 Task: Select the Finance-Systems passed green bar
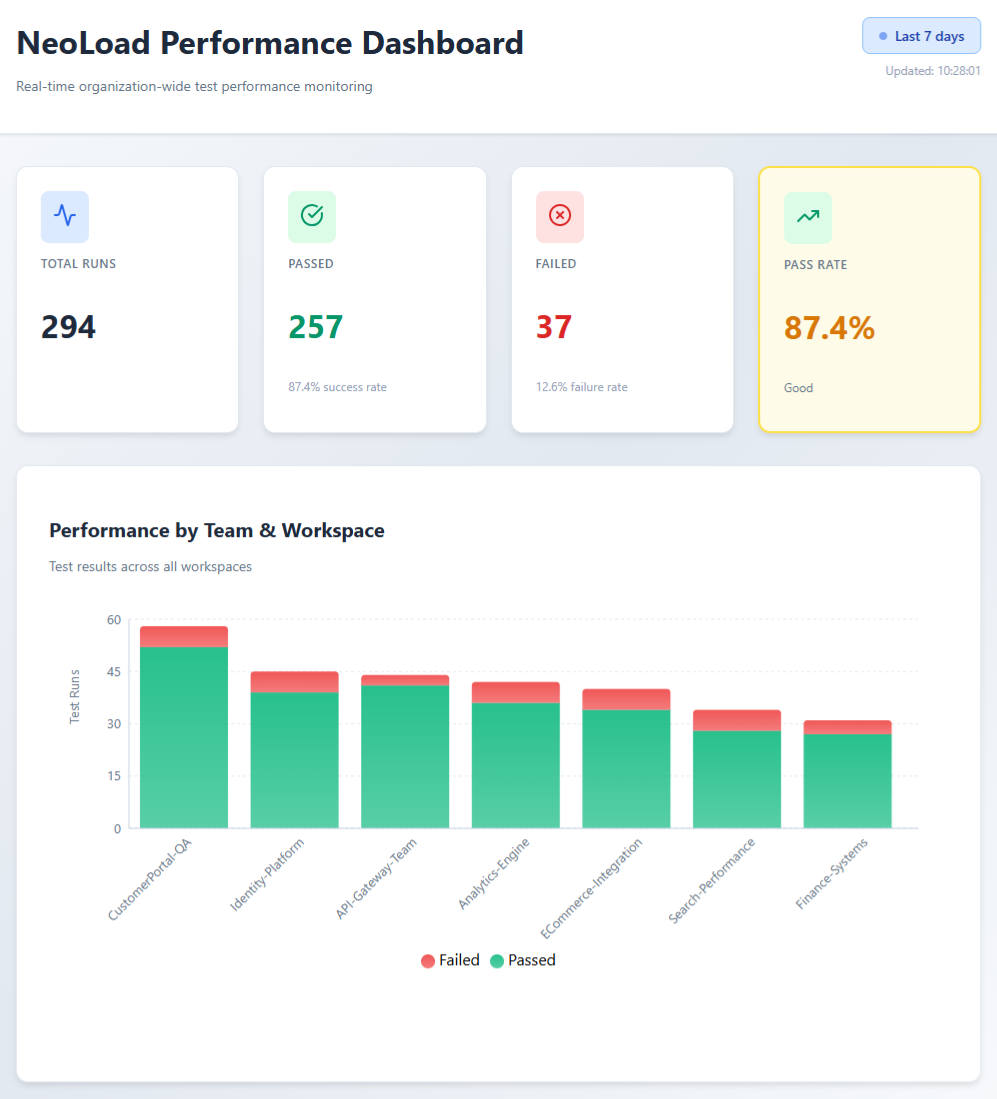pyautogui.click(x=848, y=781)
